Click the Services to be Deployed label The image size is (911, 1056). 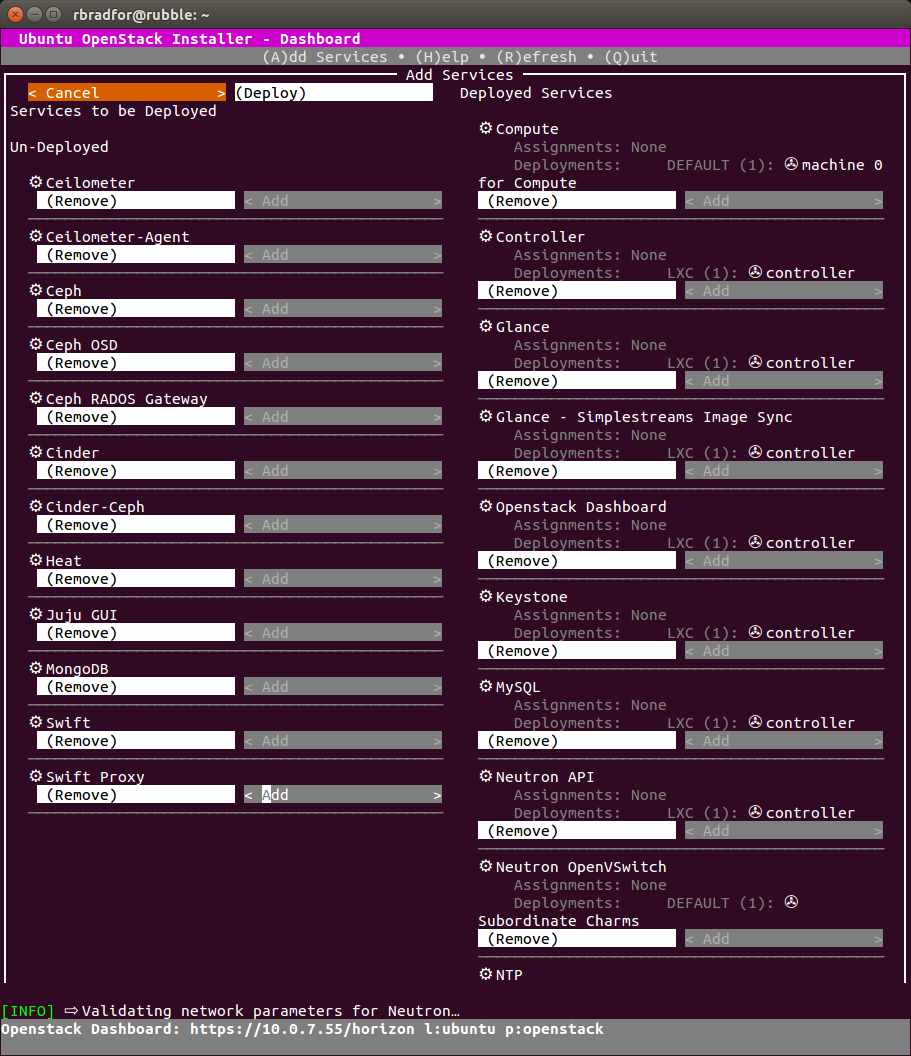point(113,111)
